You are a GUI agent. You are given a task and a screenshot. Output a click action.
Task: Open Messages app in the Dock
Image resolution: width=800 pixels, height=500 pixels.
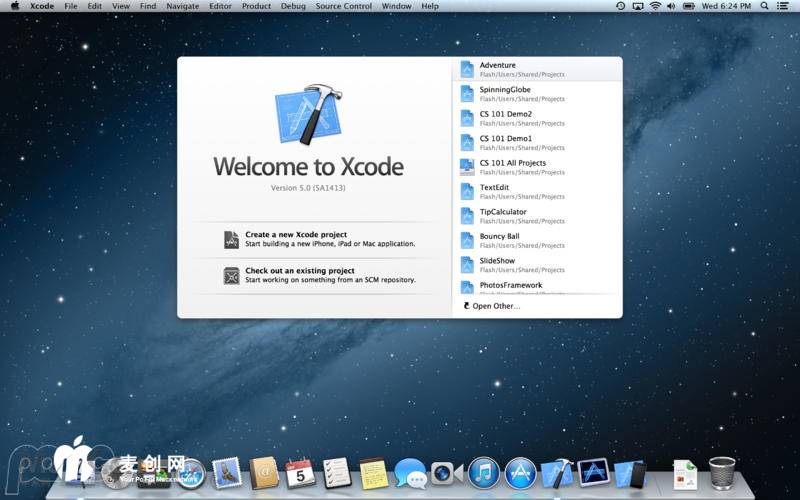click(410, 472)
